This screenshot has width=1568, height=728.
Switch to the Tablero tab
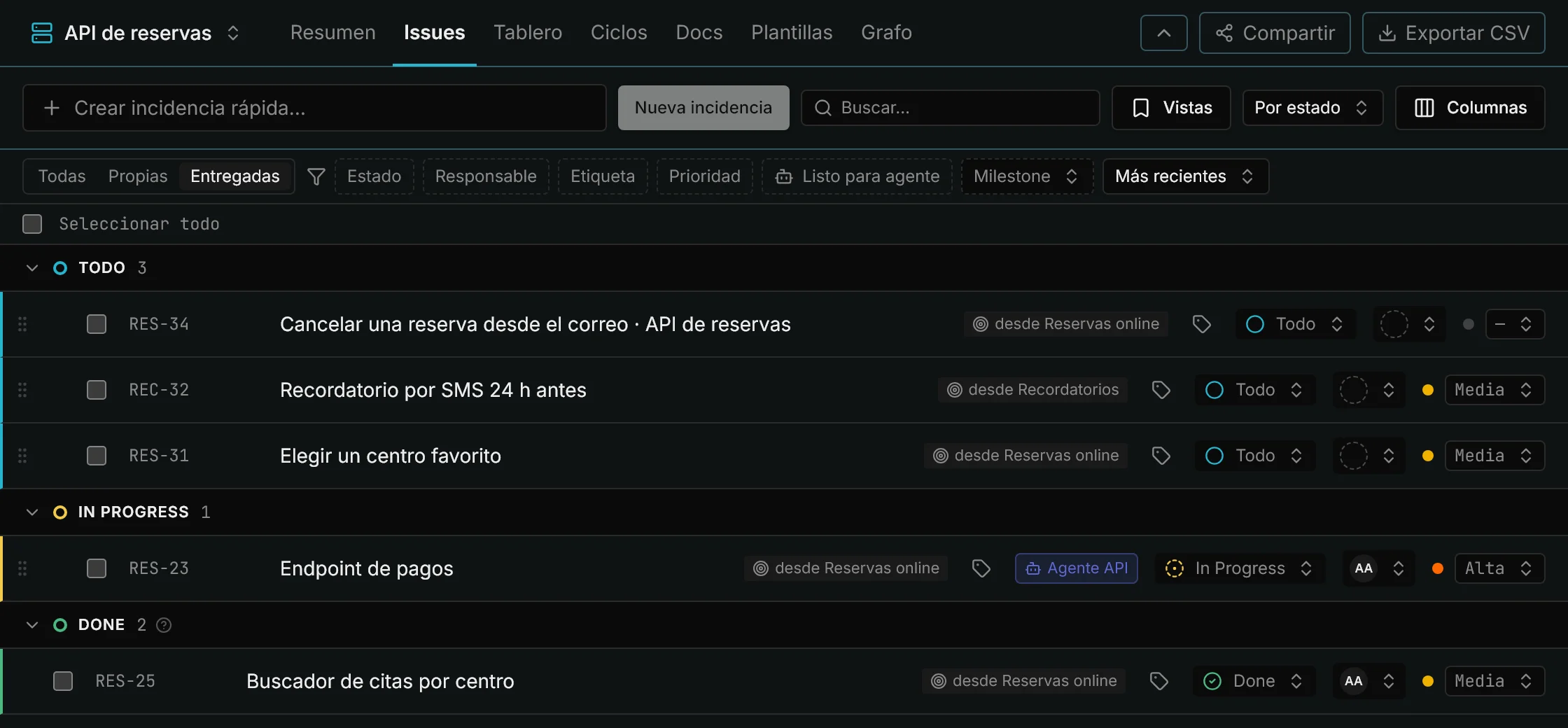tap(528, 33)
